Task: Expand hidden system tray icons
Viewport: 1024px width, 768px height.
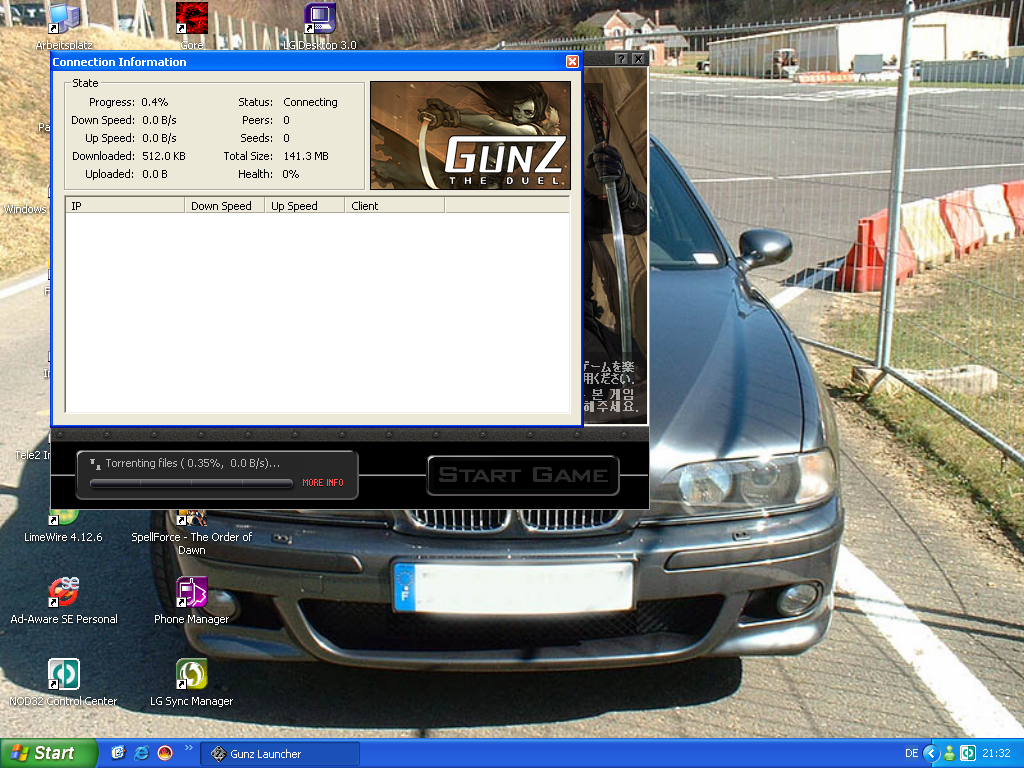Action: tap(931, 753)
